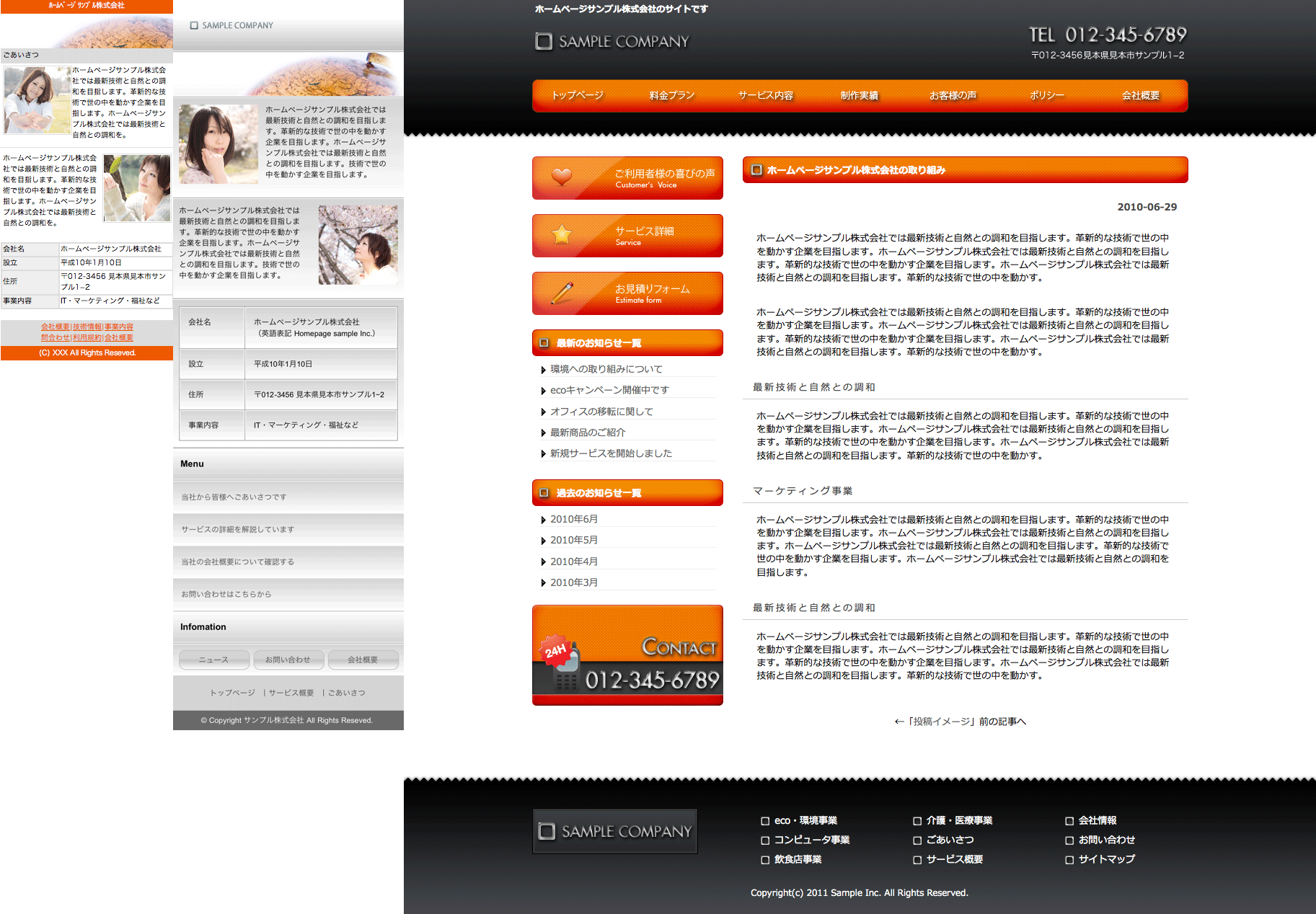Click the pencil icon on Estimate form banner
The width and height of the screenshot is (1316, 914).
click(562, 293)
